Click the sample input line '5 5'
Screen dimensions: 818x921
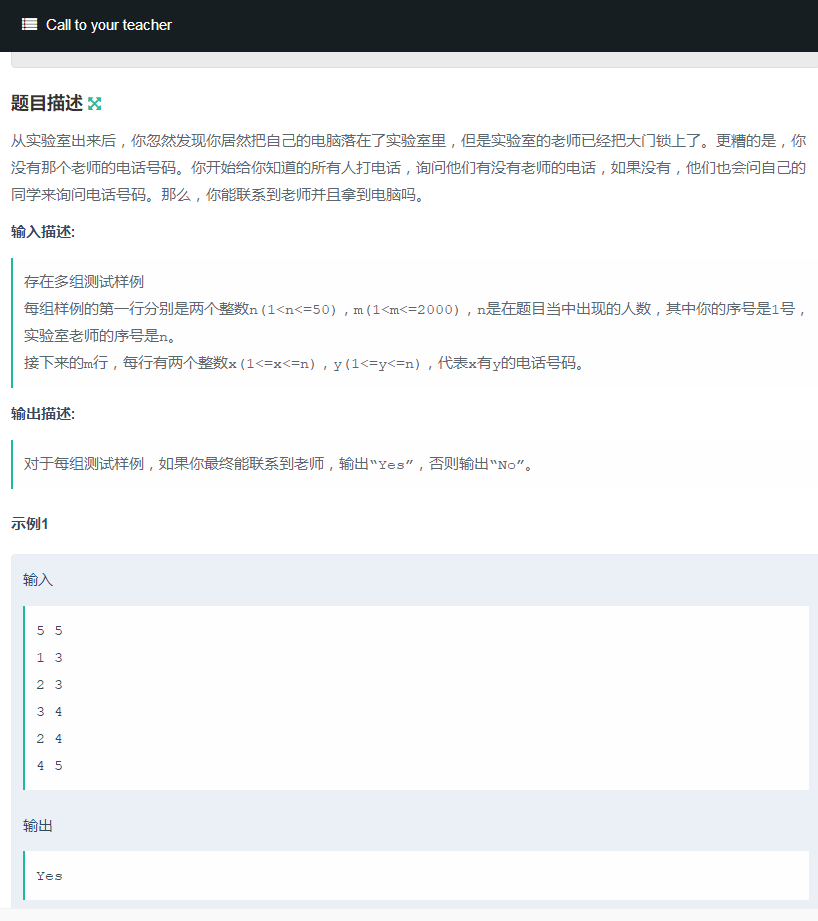pos(49,631)
